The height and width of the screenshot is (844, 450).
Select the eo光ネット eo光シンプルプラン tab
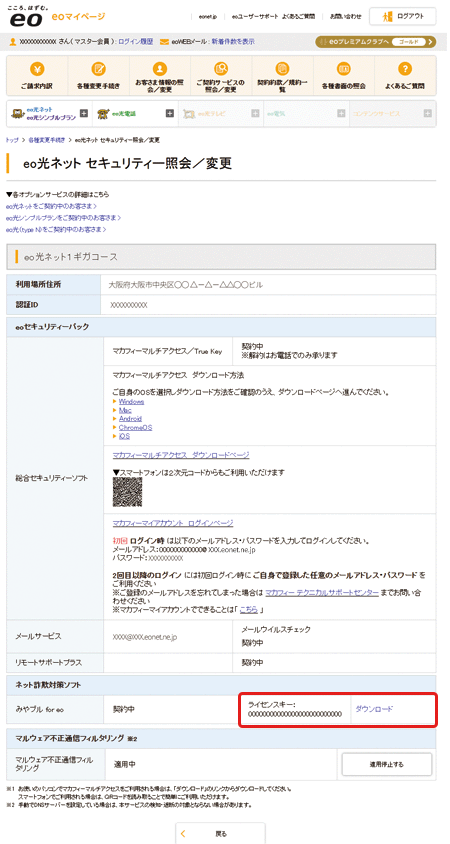(48, 113)
